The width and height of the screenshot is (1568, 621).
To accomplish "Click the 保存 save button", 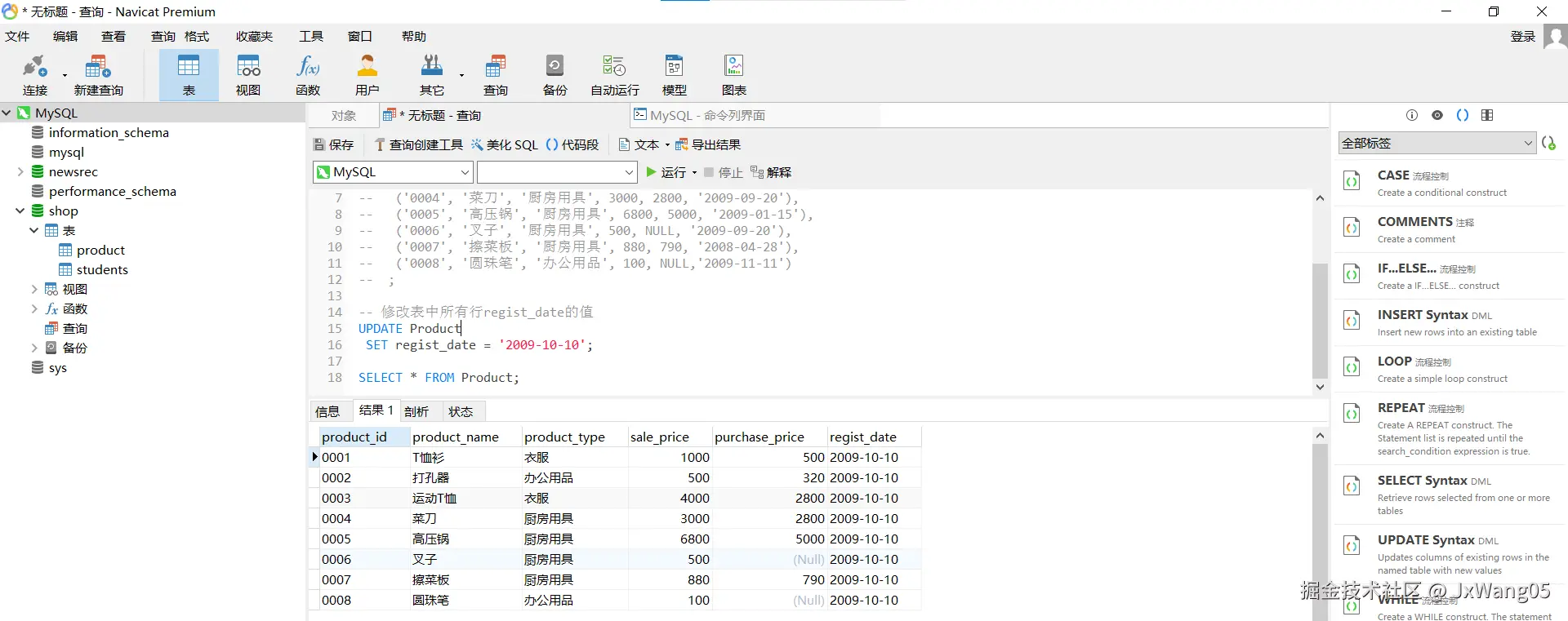I will [x=334, y=144].
